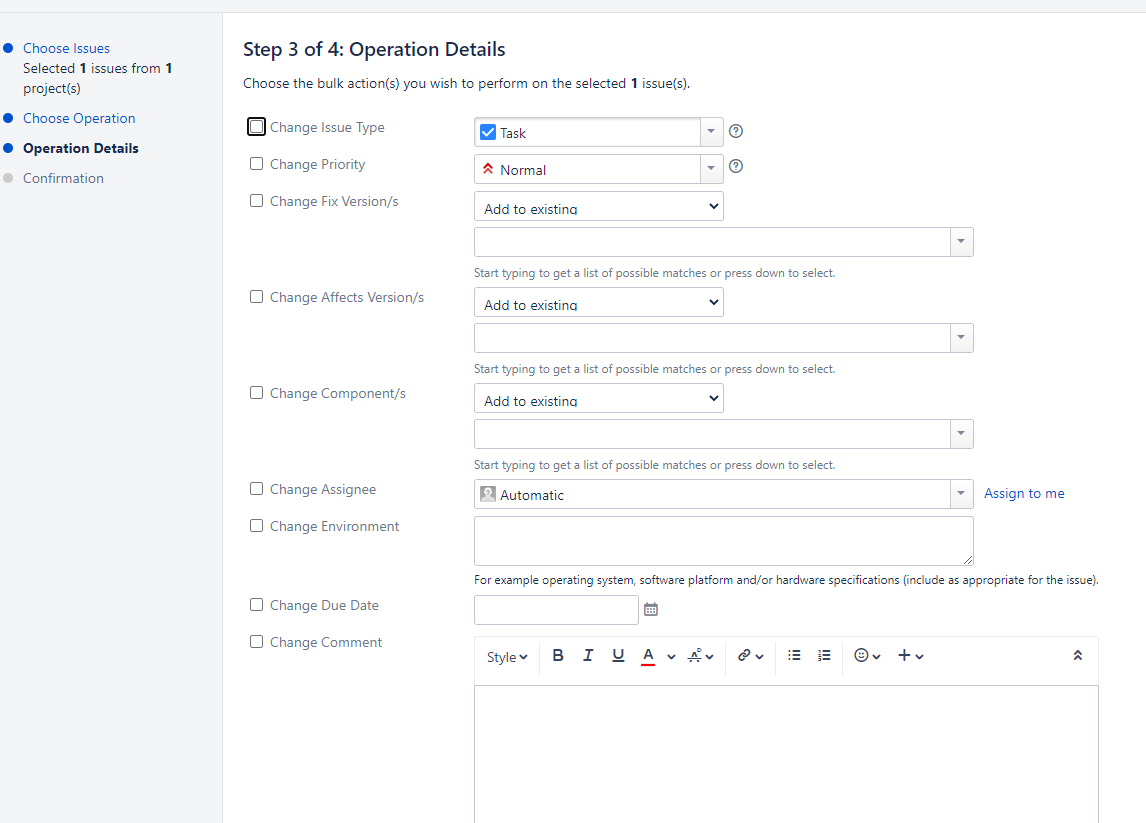
Task: Create a bulleted list in the comment
Action: tap(794, 655)
